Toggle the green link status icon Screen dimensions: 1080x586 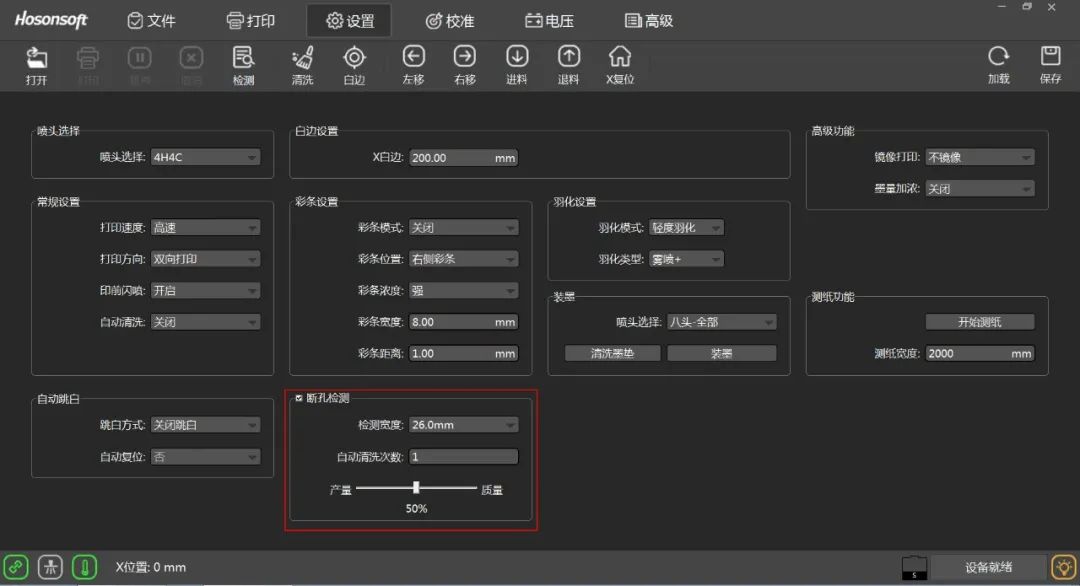(x=16, y=567)
